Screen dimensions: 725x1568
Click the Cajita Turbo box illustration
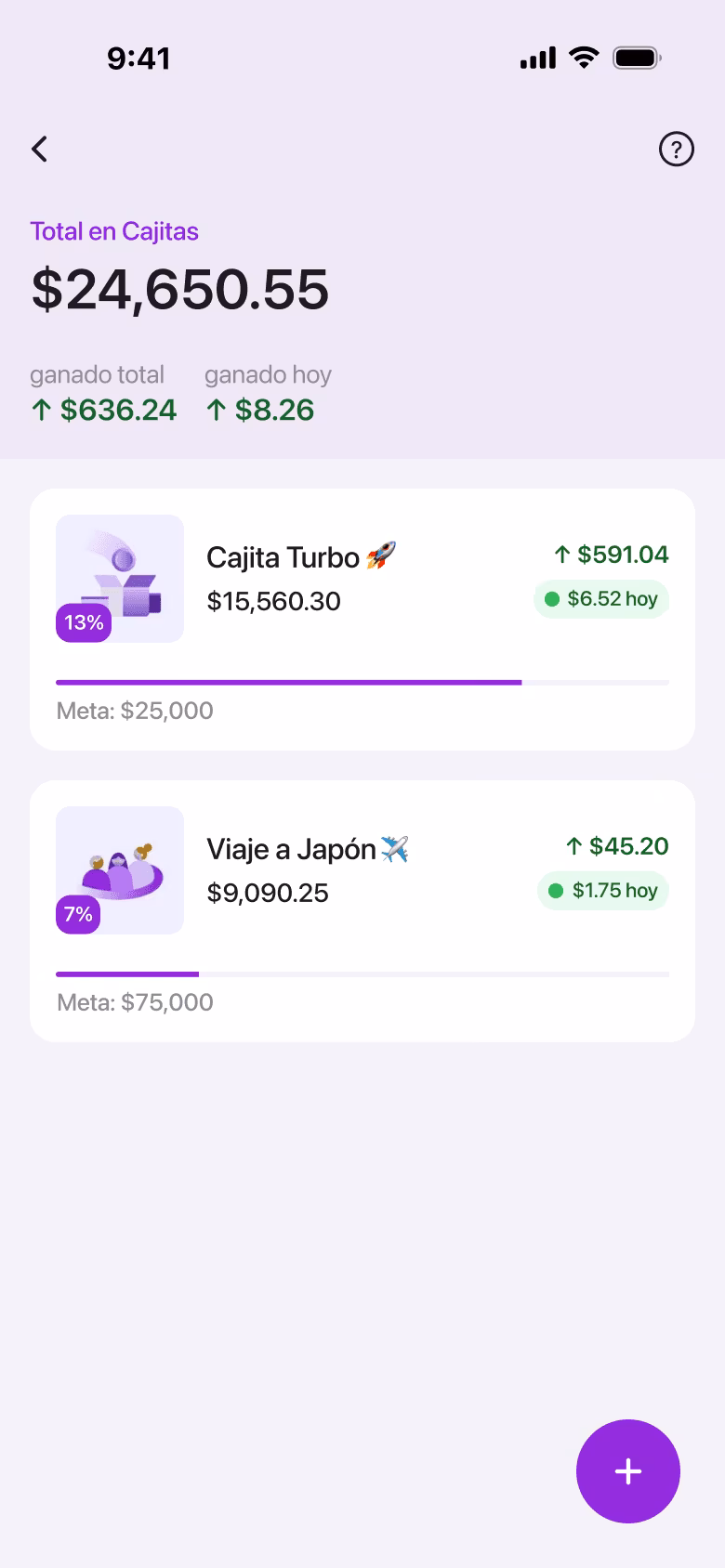pyautogui.click(x=120, y=579)
